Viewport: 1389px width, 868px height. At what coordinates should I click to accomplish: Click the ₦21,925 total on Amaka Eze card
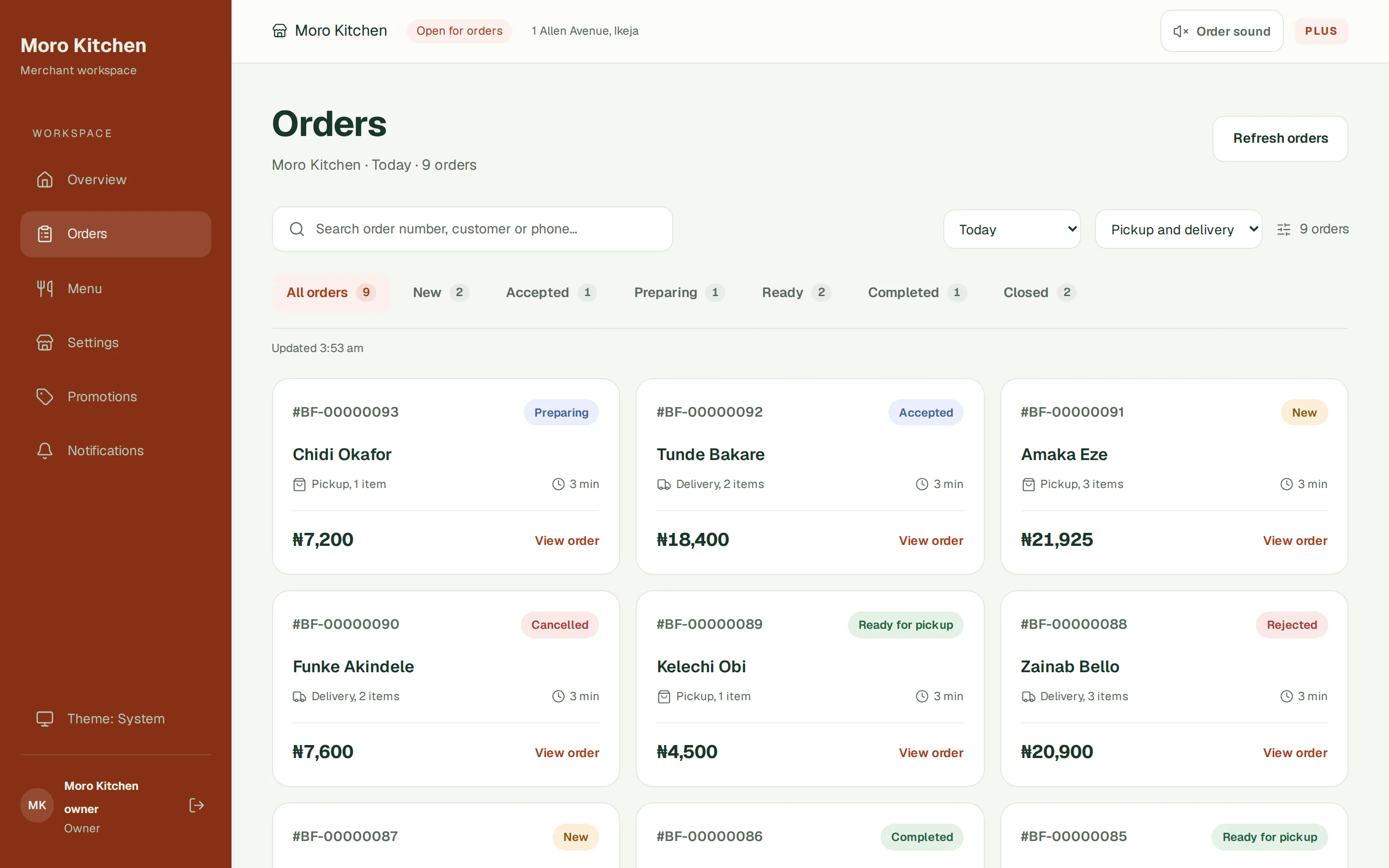(x=1057, y=540)
